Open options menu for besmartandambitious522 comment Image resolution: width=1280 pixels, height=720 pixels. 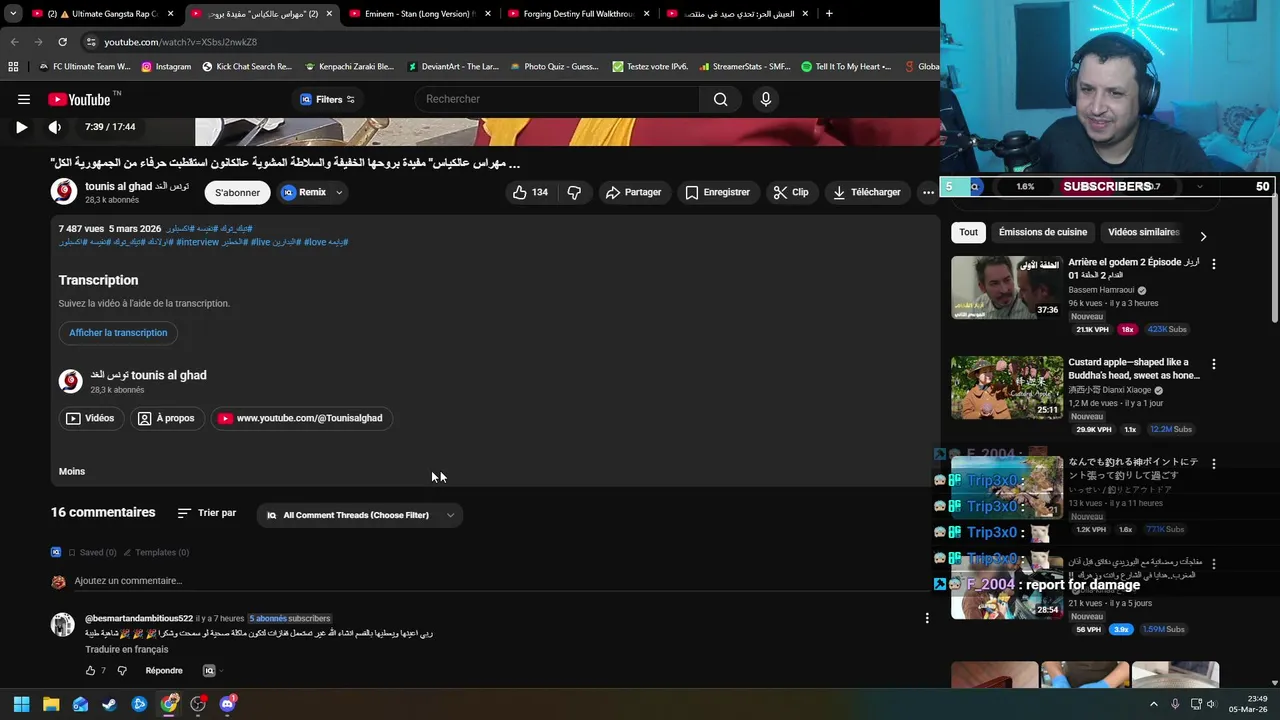tap(927, 618)
